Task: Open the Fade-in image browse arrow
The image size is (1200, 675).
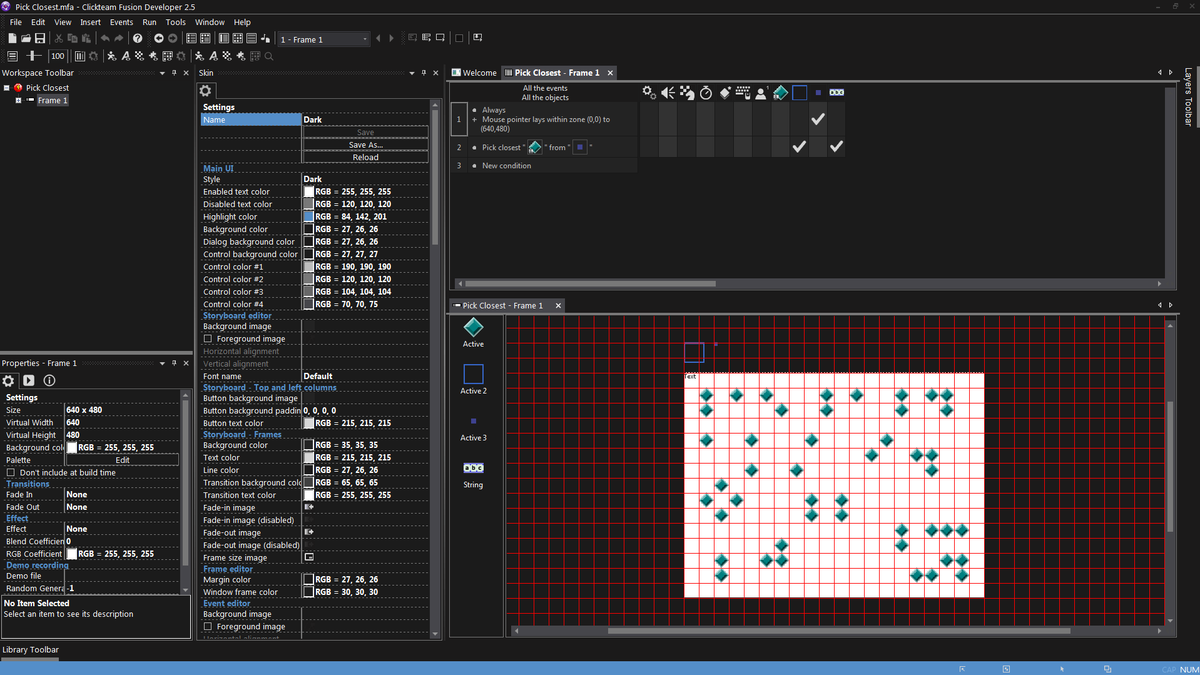Action: click(309, 508)
